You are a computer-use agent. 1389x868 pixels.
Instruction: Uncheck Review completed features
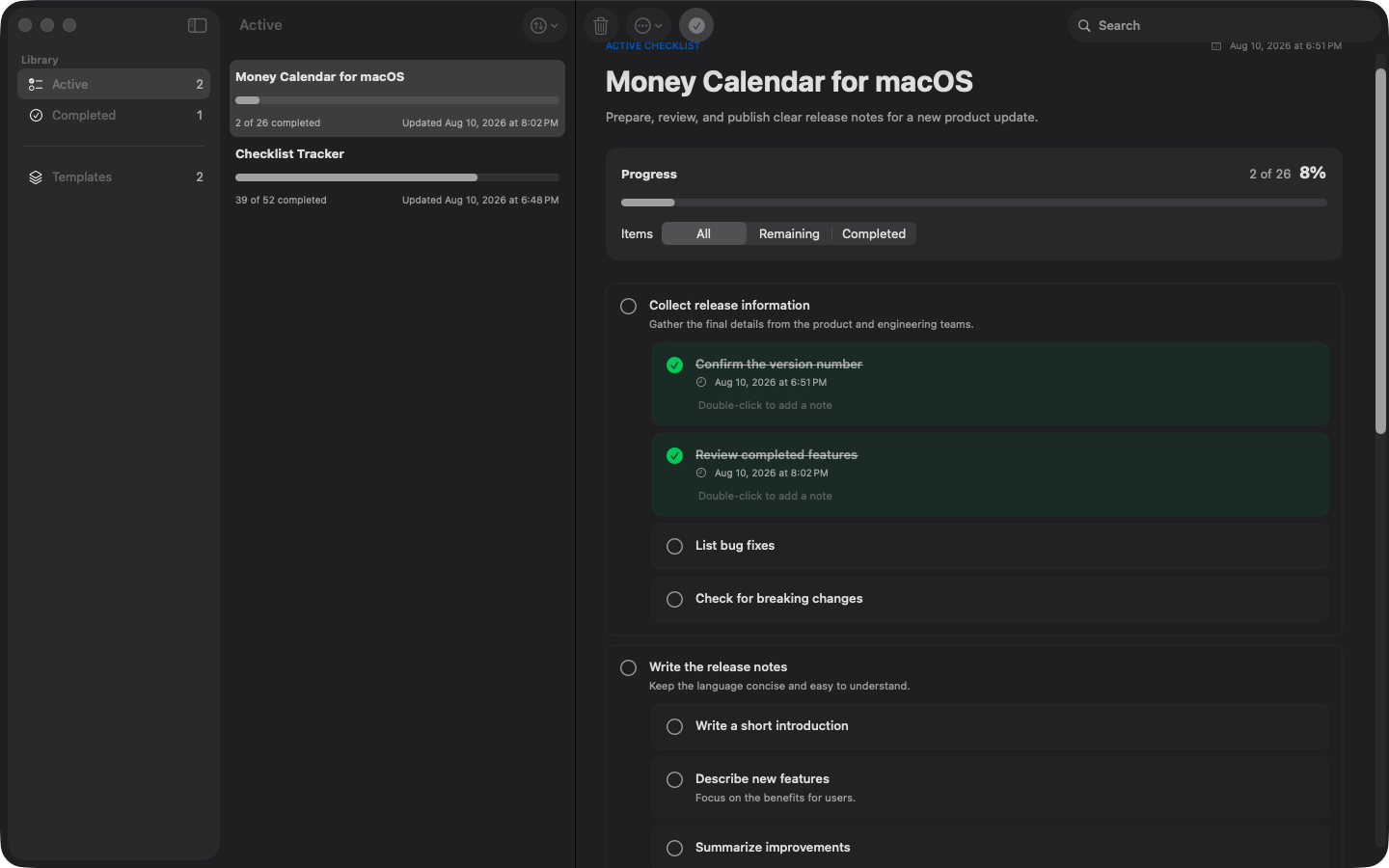675,455
